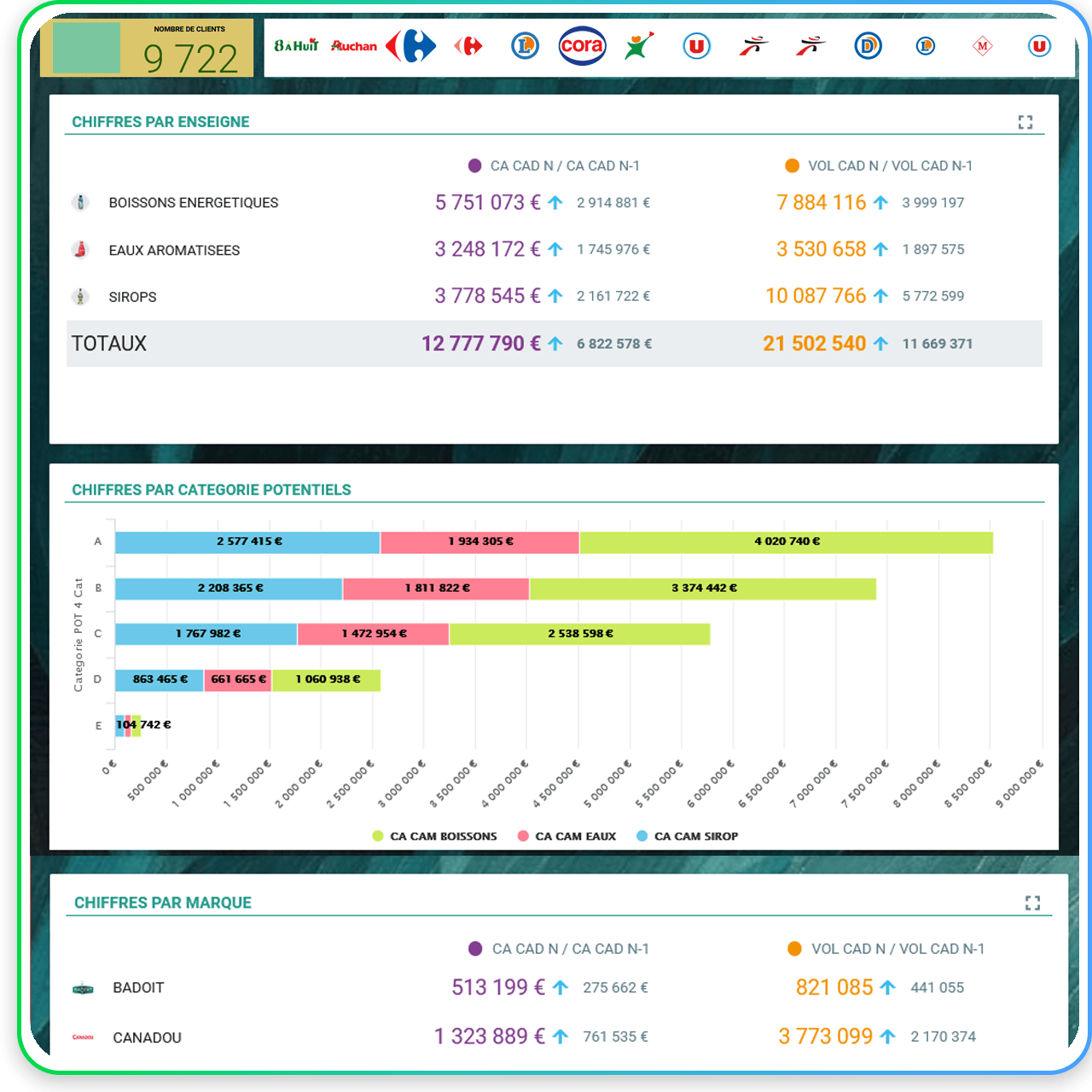This screenshot has width=1092, height=1092.
Task: Hide the CA CAM SIROP legend series
Action: tap(688, 836)
